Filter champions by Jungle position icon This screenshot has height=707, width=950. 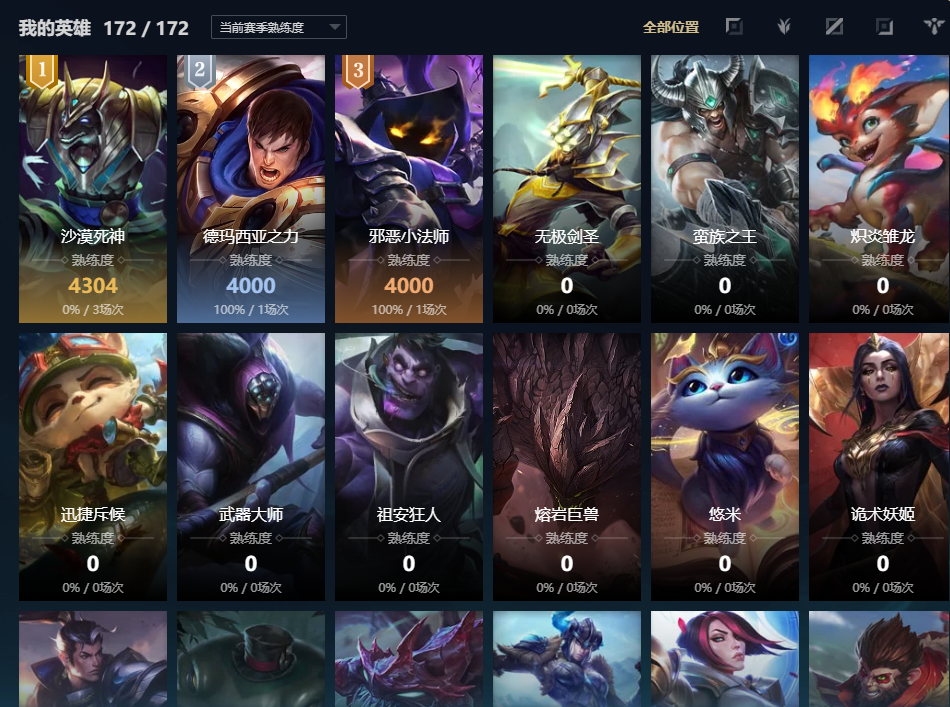coord(784,27)
